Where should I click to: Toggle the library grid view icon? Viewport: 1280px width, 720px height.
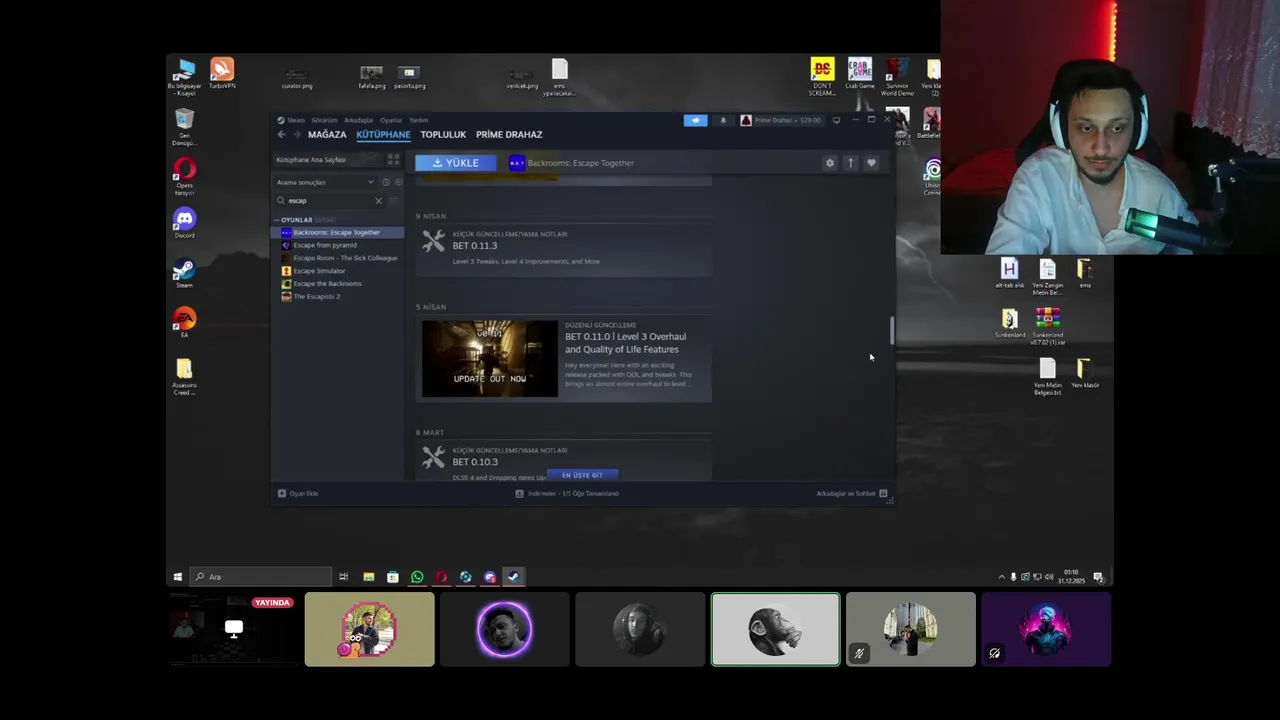[393, 160]
